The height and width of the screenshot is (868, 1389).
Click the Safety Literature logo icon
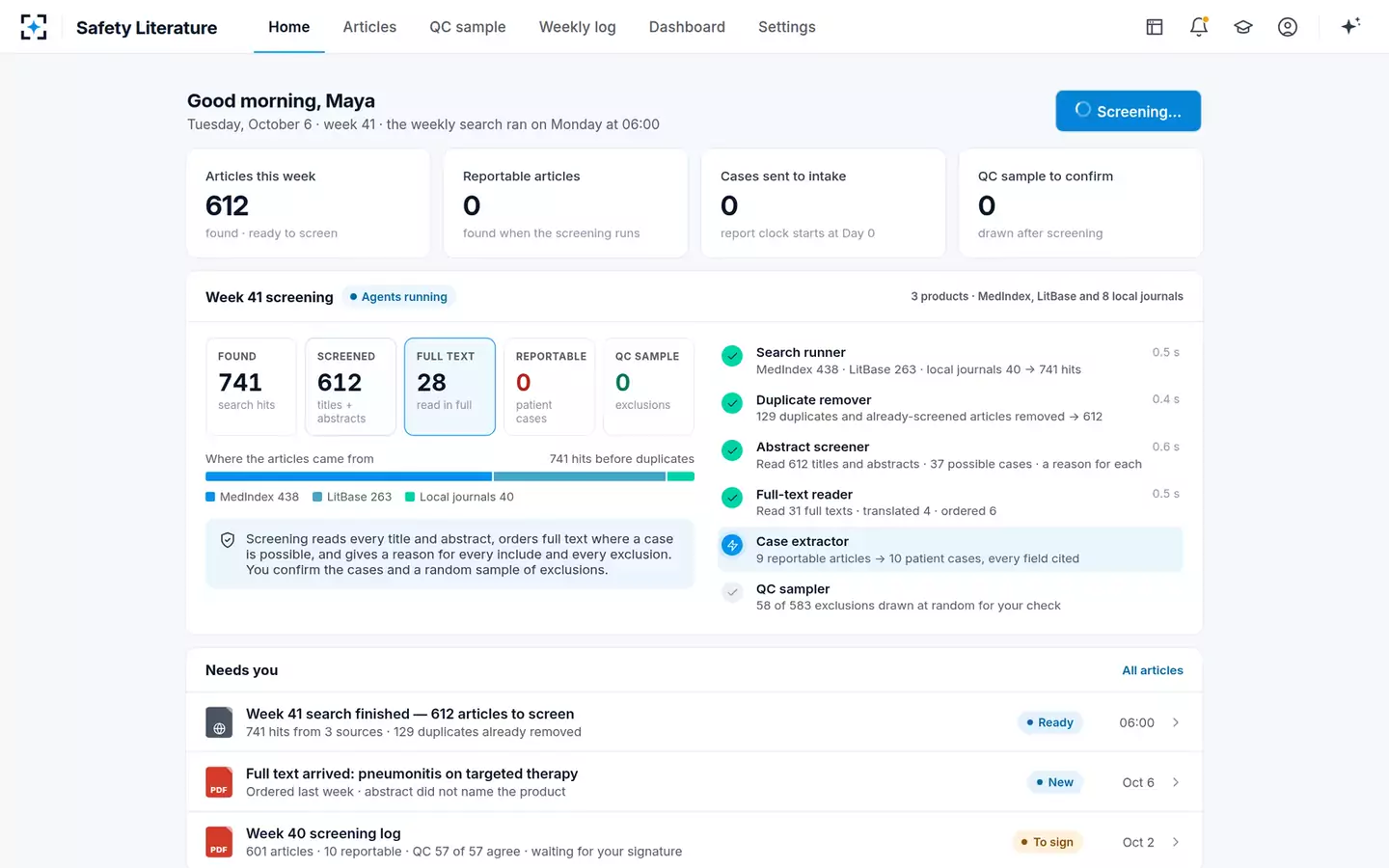click(34, 27)
